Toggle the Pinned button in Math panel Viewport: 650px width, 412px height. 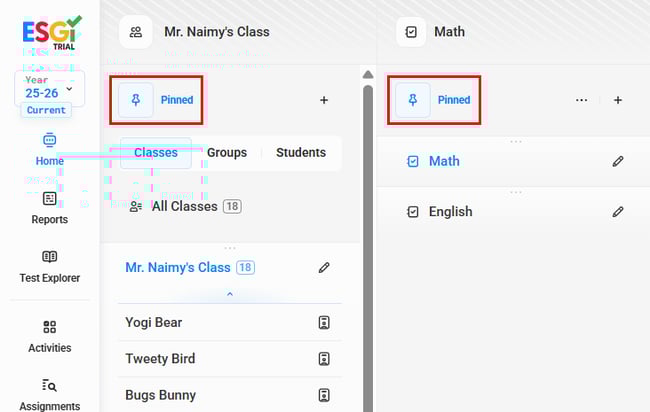pyautogui.click(x=434, y=100)
